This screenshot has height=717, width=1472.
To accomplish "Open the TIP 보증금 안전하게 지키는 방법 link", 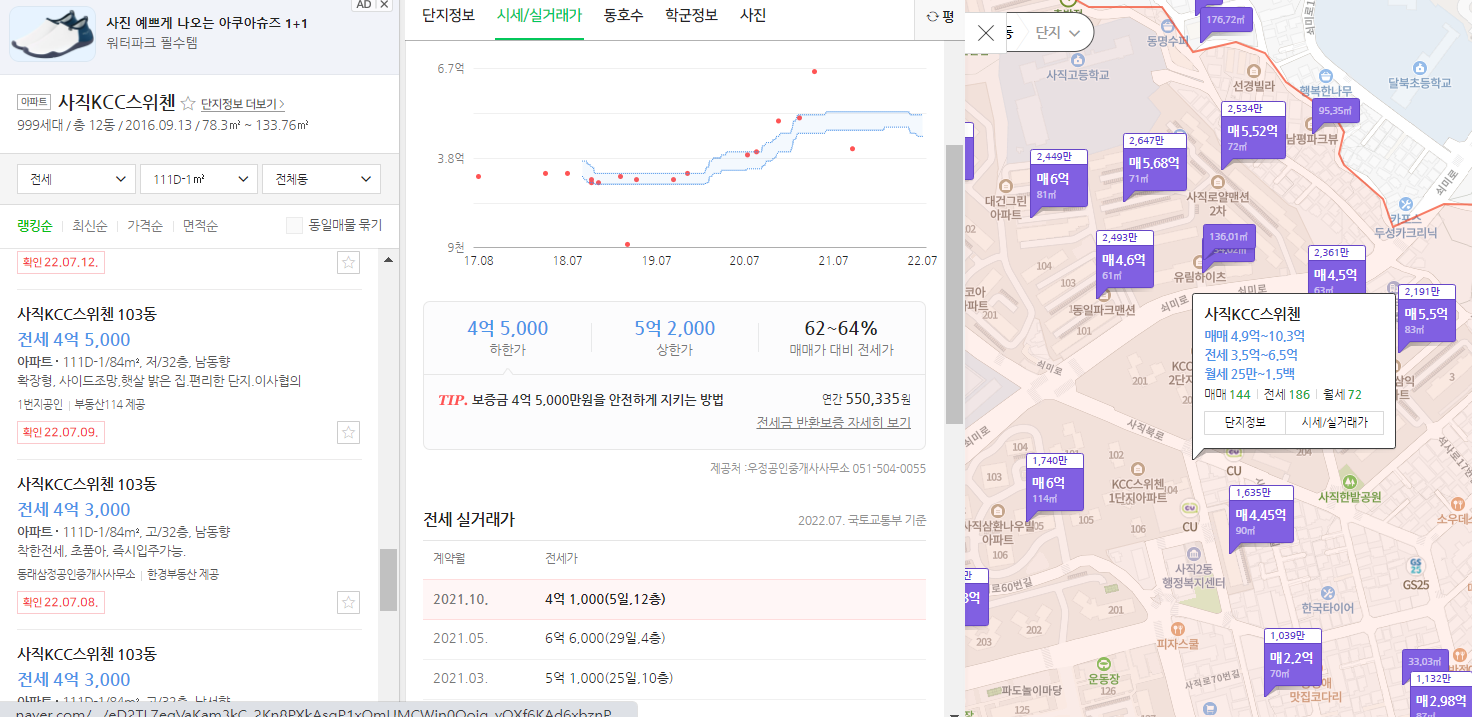I will point(581,400).
